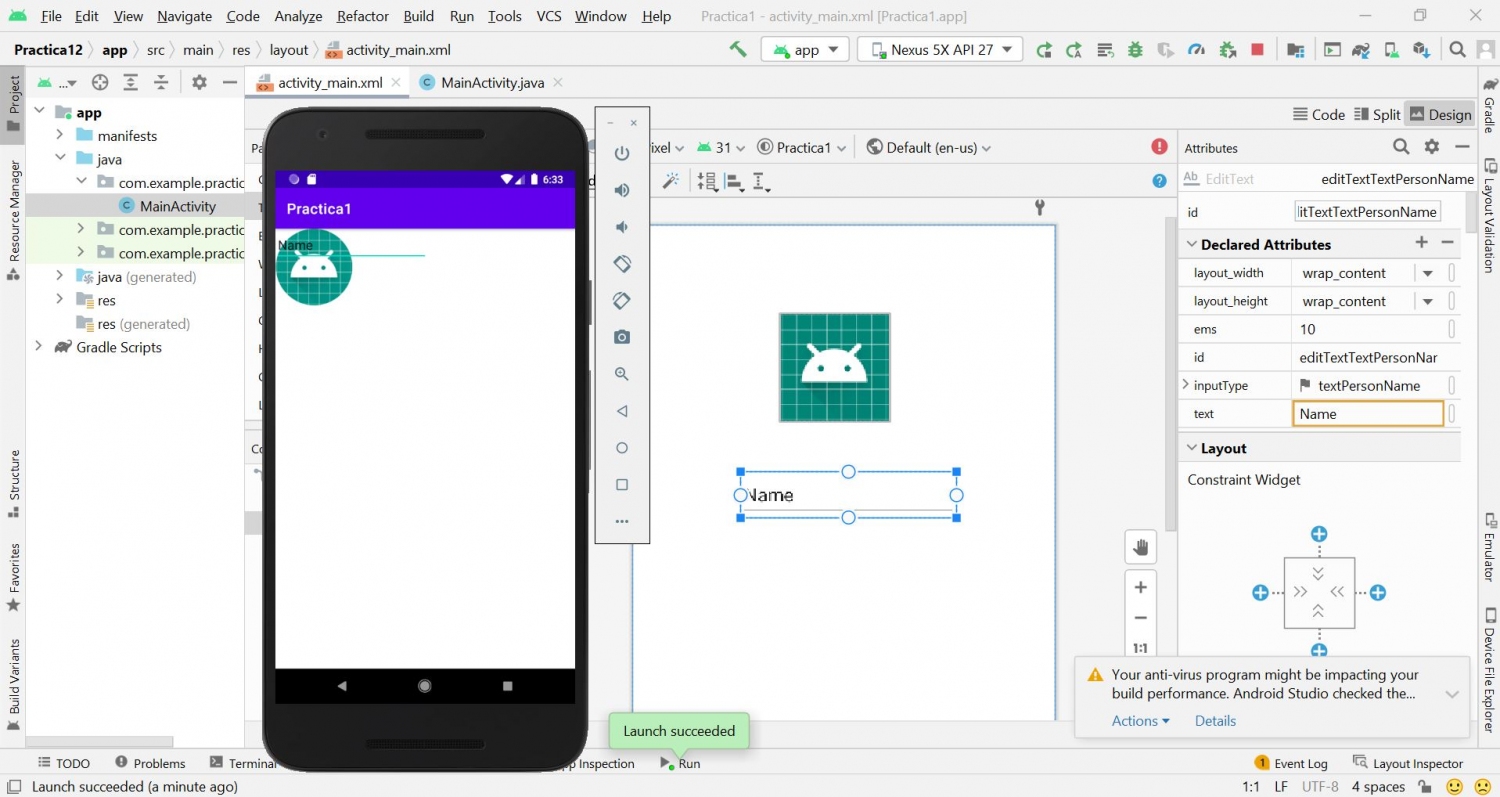Open the layout_height value dropdown arrow
The height and width of the screenshot is (797, 1500).
[1428, 301]
